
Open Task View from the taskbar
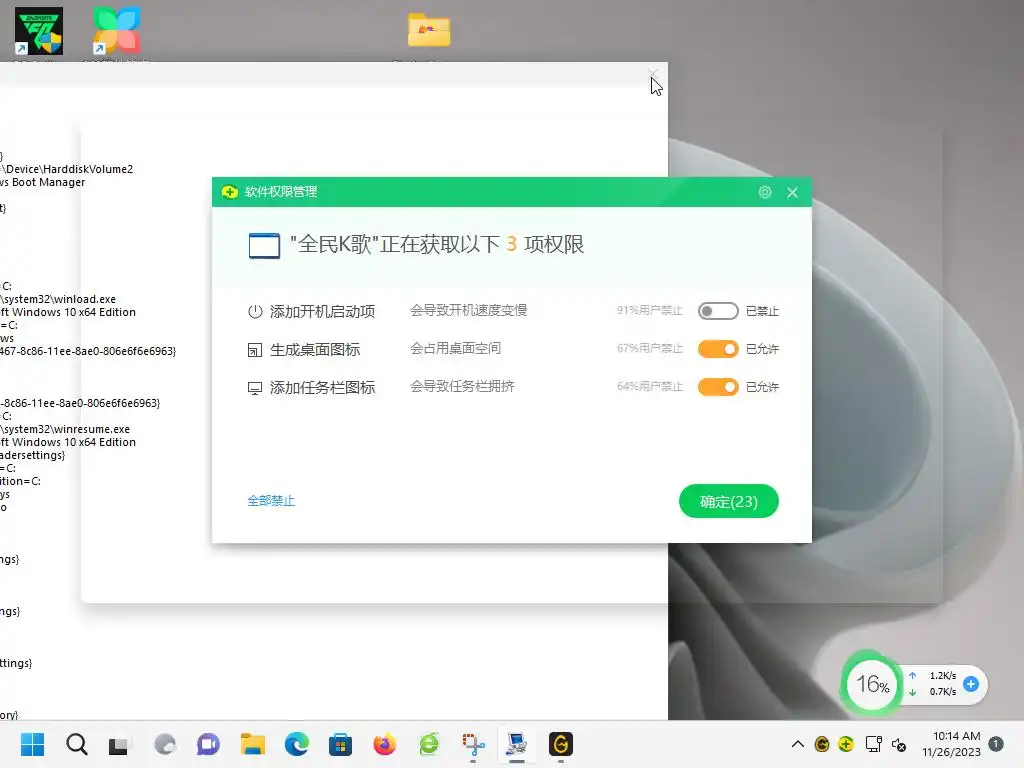[x=119, y=744]
